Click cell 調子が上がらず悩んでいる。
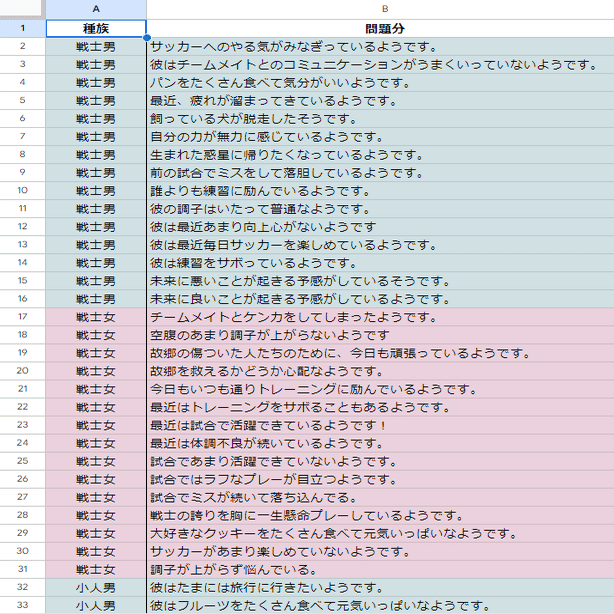The image size is (614, 614). (380, 569)
